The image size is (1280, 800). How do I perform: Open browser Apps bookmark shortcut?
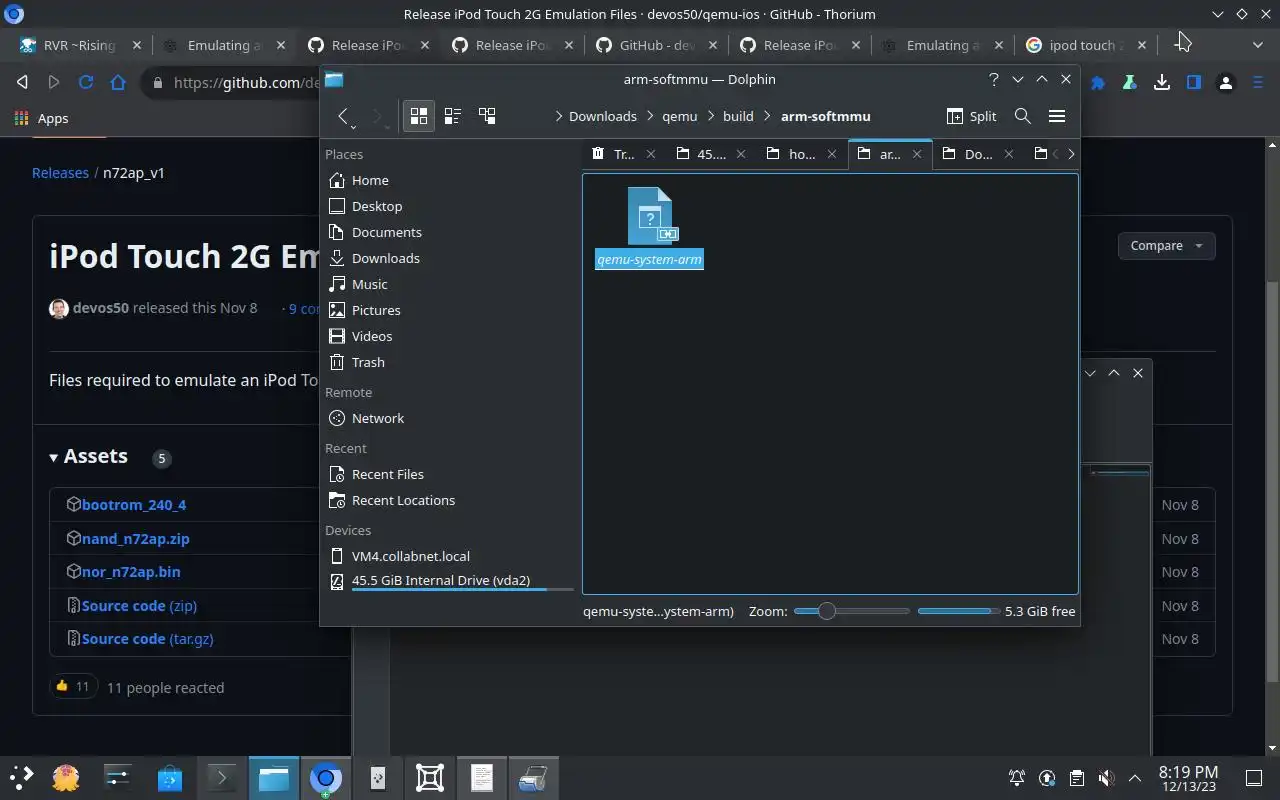[42, 118]
